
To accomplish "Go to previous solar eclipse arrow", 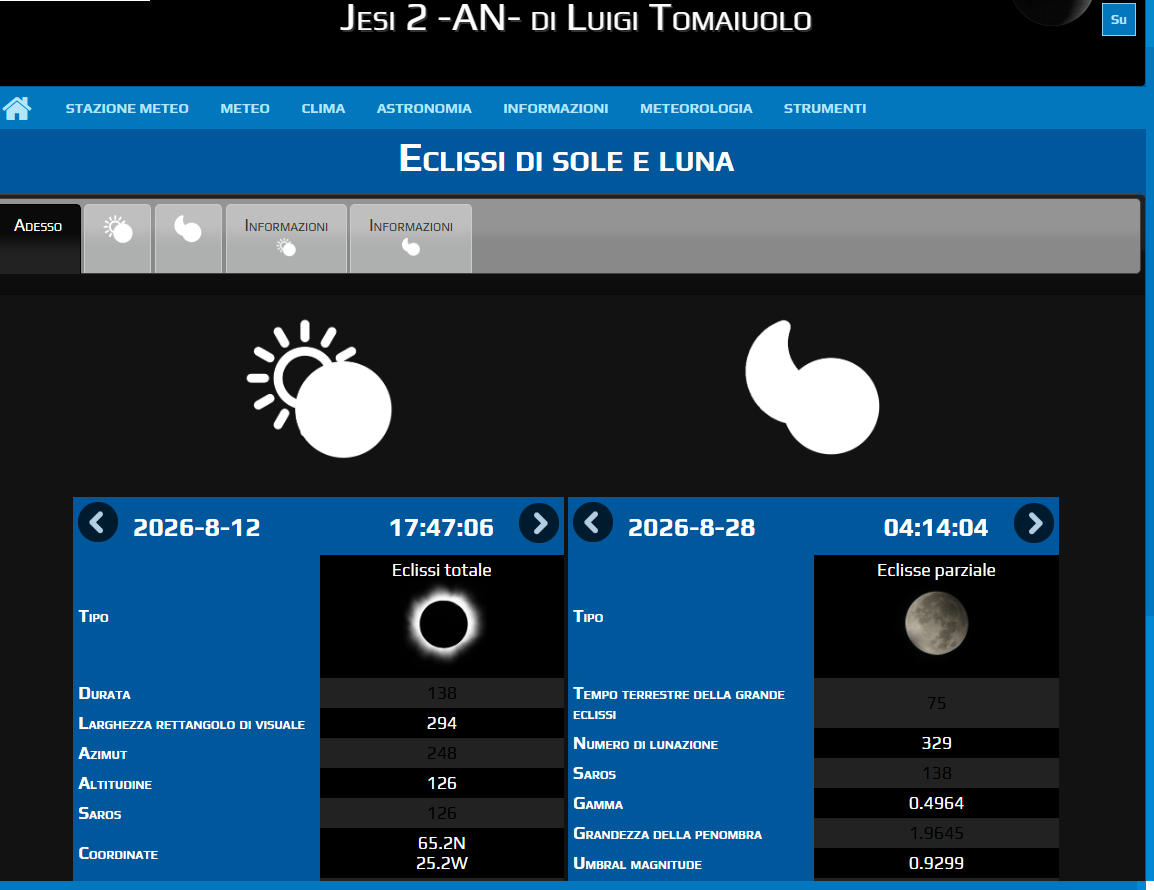I will coord(98,523).
